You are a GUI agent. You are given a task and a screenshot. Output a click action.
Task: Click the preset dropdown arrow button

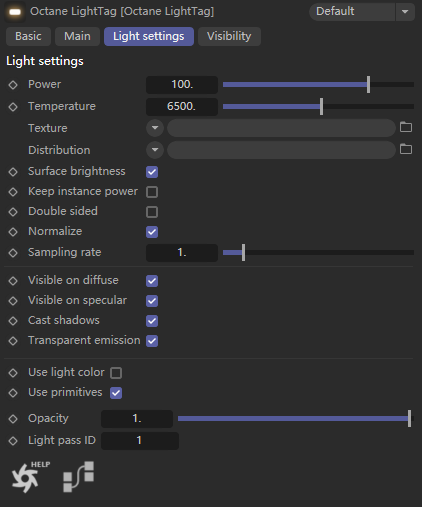[x=405, y=12]
